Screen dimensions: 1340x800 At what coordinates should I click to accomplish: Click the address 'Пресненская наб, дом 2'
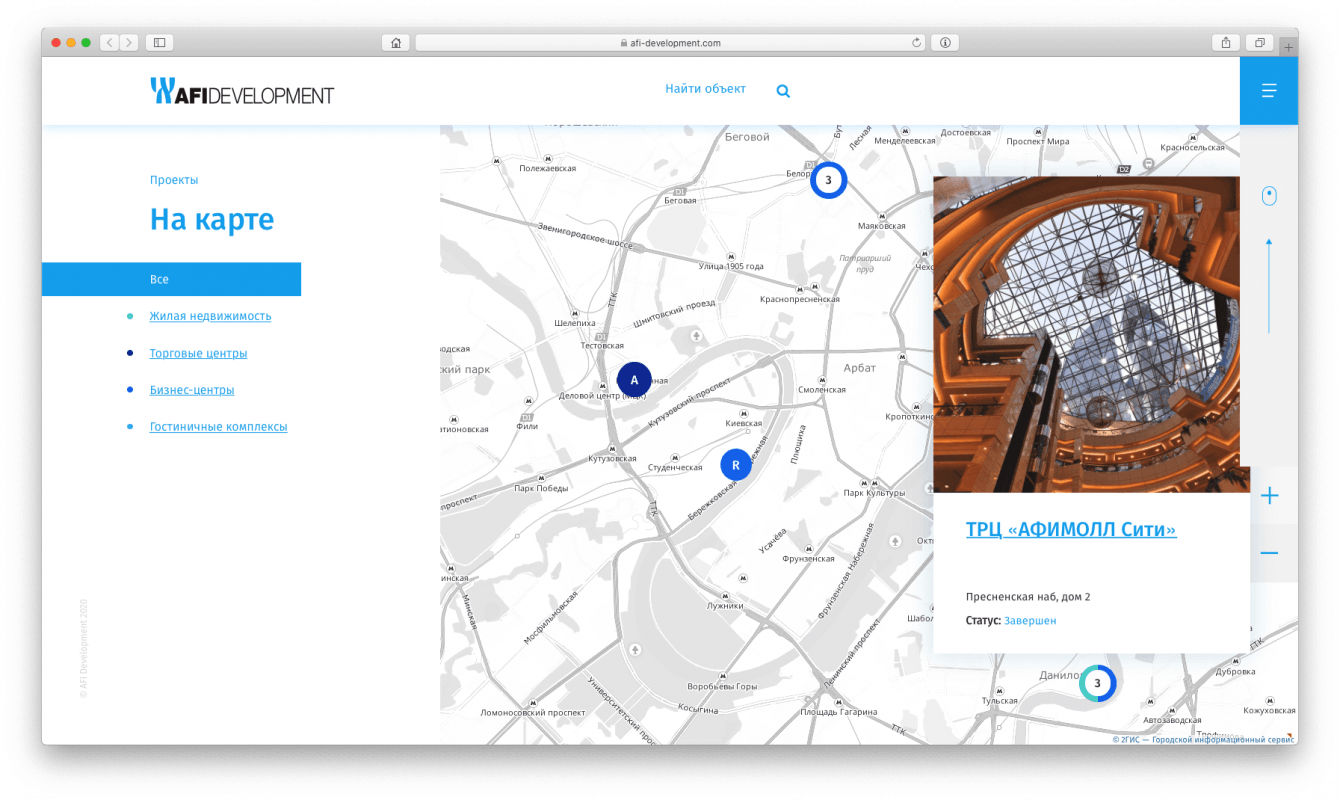pyautogui.click(x=1028, y=597)
